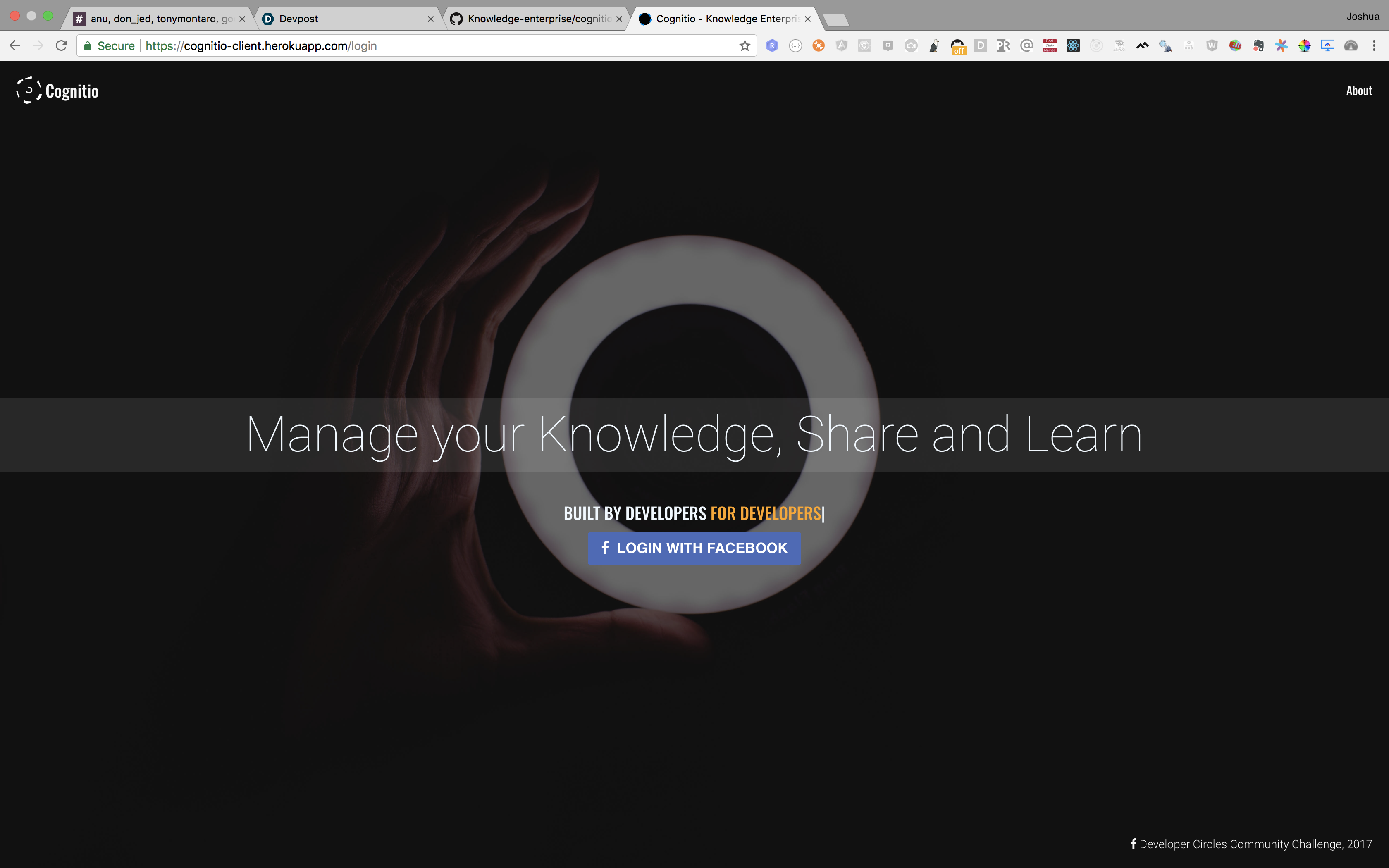Open Chrome three-dot menu
1389x868 pixels.
point(1374,46)
